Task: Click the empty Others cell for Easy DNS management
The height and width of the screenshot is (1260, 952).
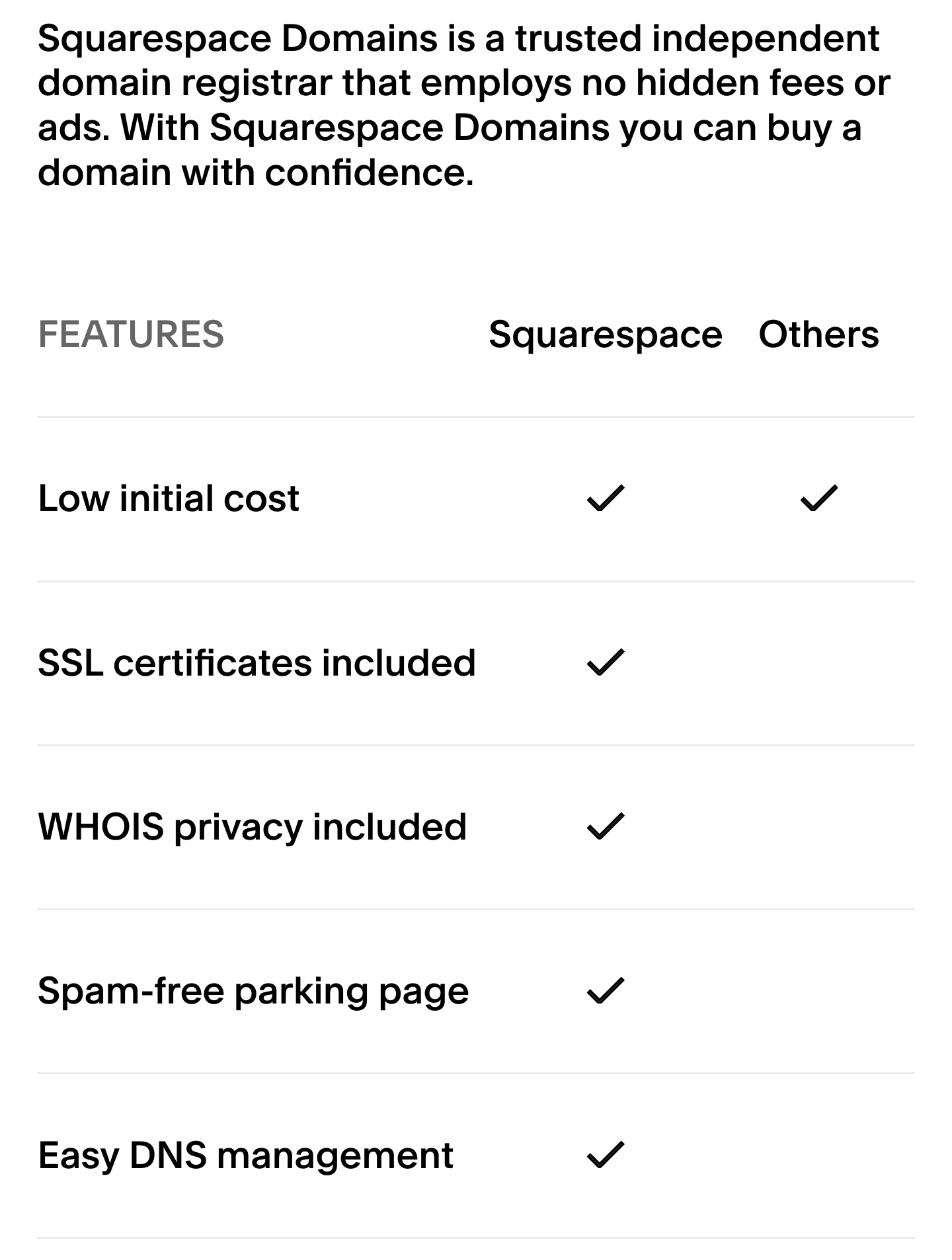Action: [818, 1155]
